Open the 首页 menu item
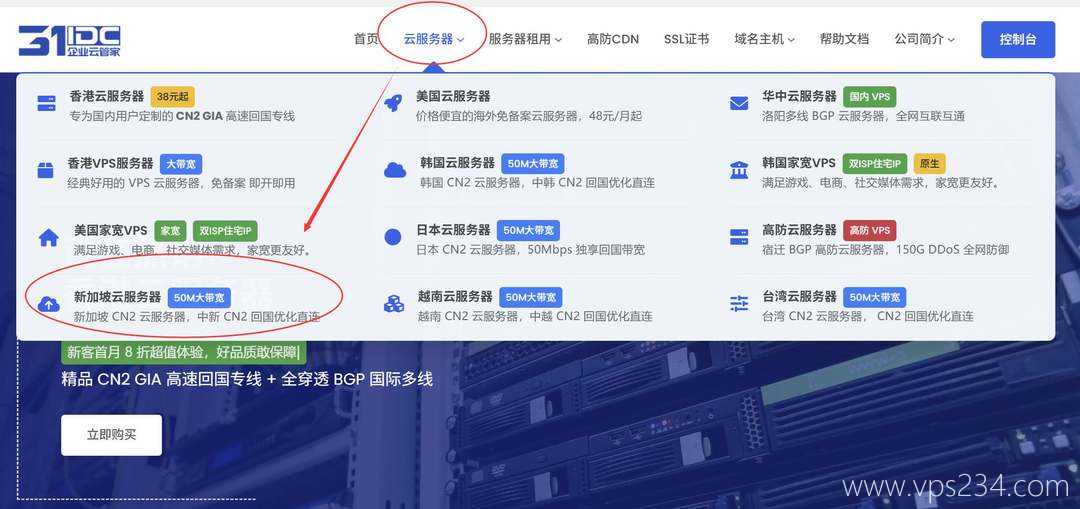This screenshot has height=509, width=1080. 366,39
